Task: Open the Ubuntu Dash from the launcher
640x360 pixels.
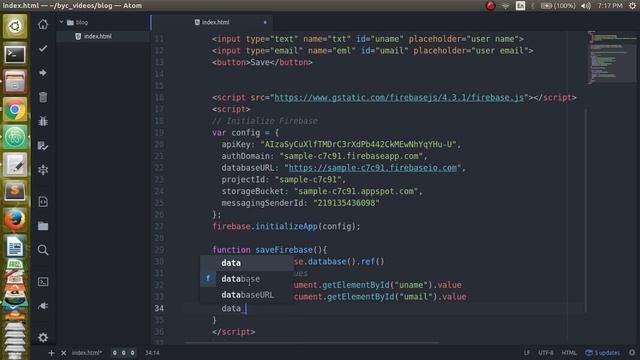Action: [15, 26]
